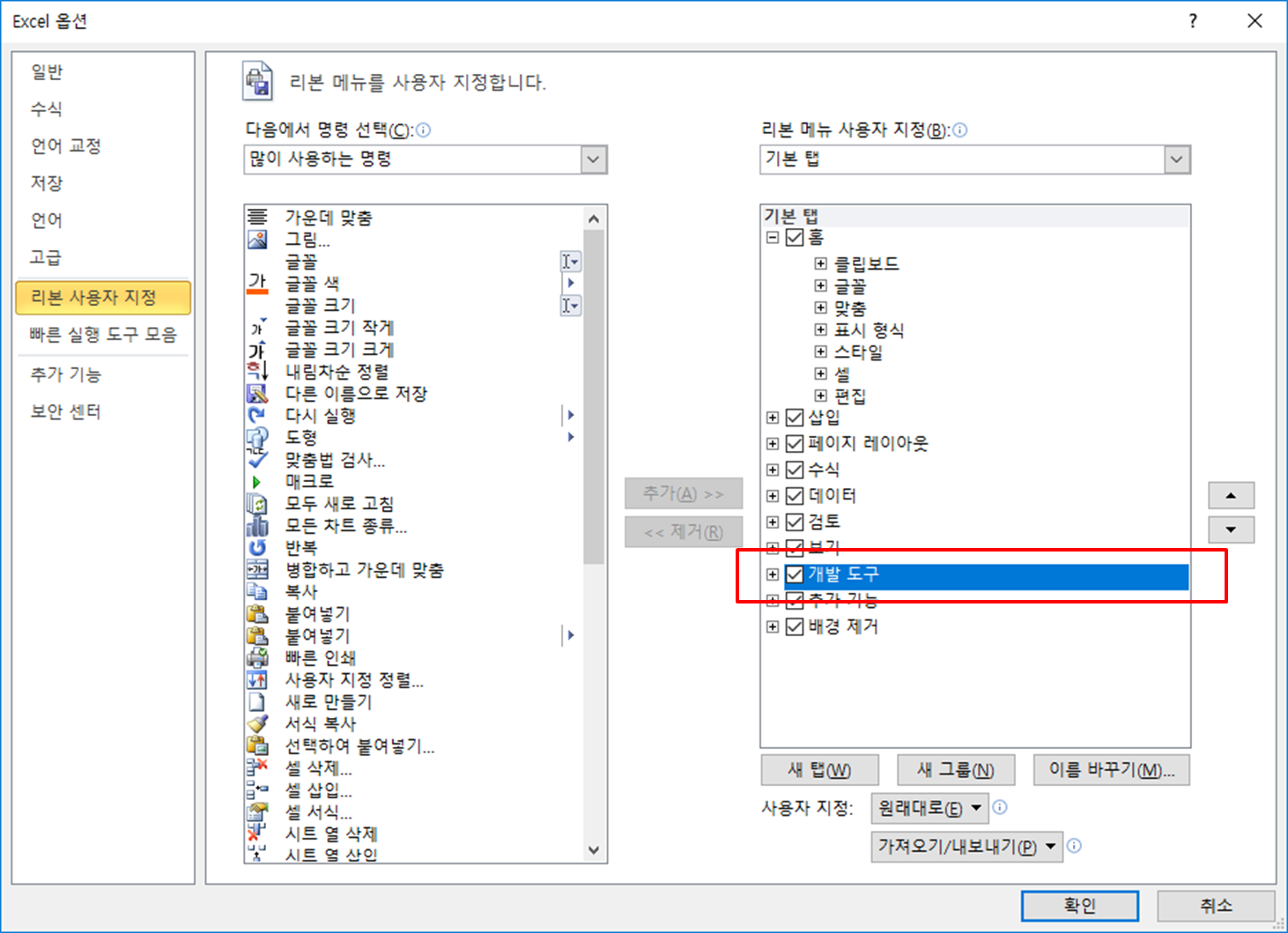Click the 맞춤법 검사 checkmark icon

(257, 459)
